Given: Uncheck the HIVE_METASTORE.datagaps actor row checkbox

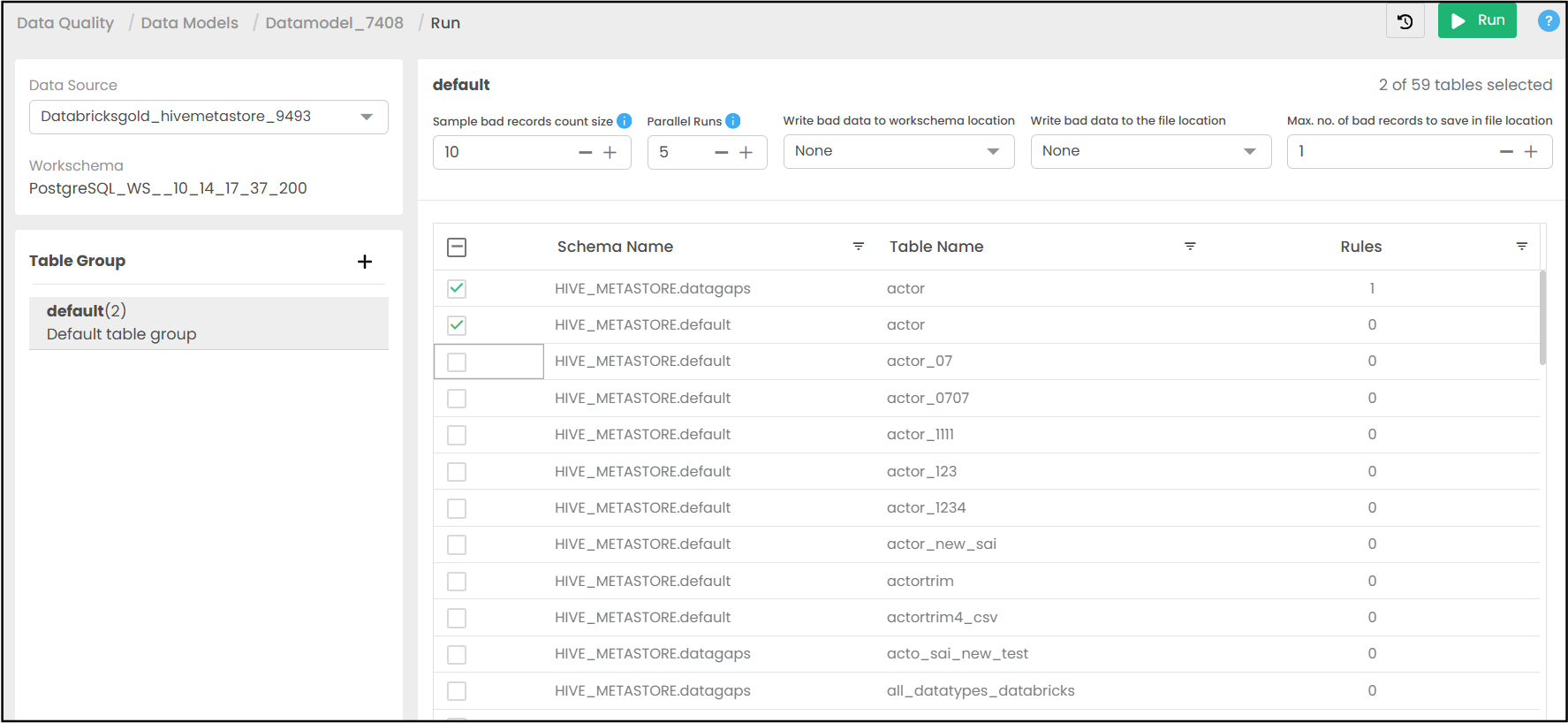Looking at the screenshot, I should click(x=457, y=289).
